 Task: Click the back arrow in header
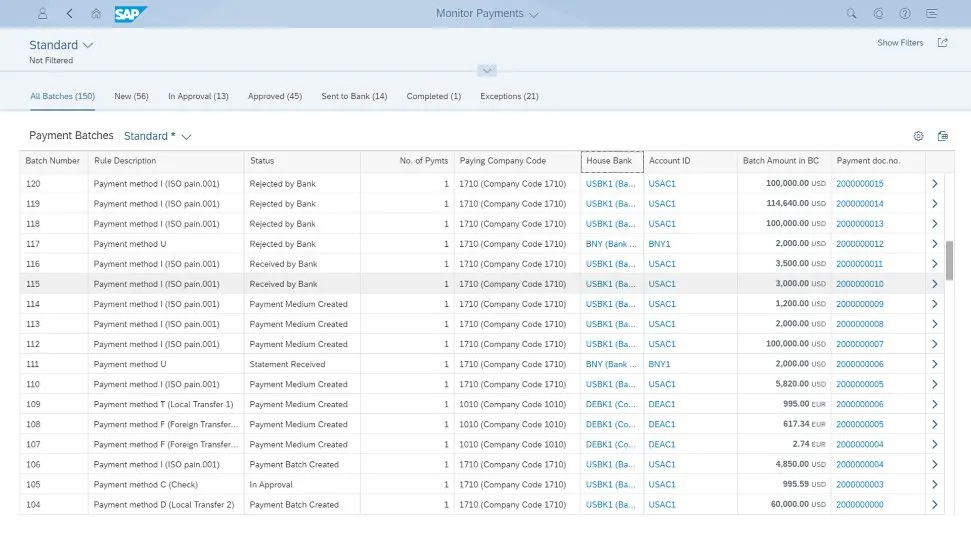(69, 14)
